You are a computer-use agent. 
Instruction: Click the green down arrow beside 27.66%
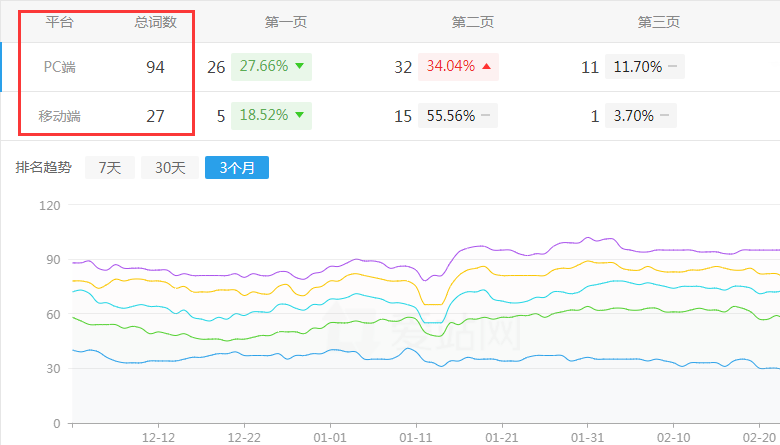(298, 67)
